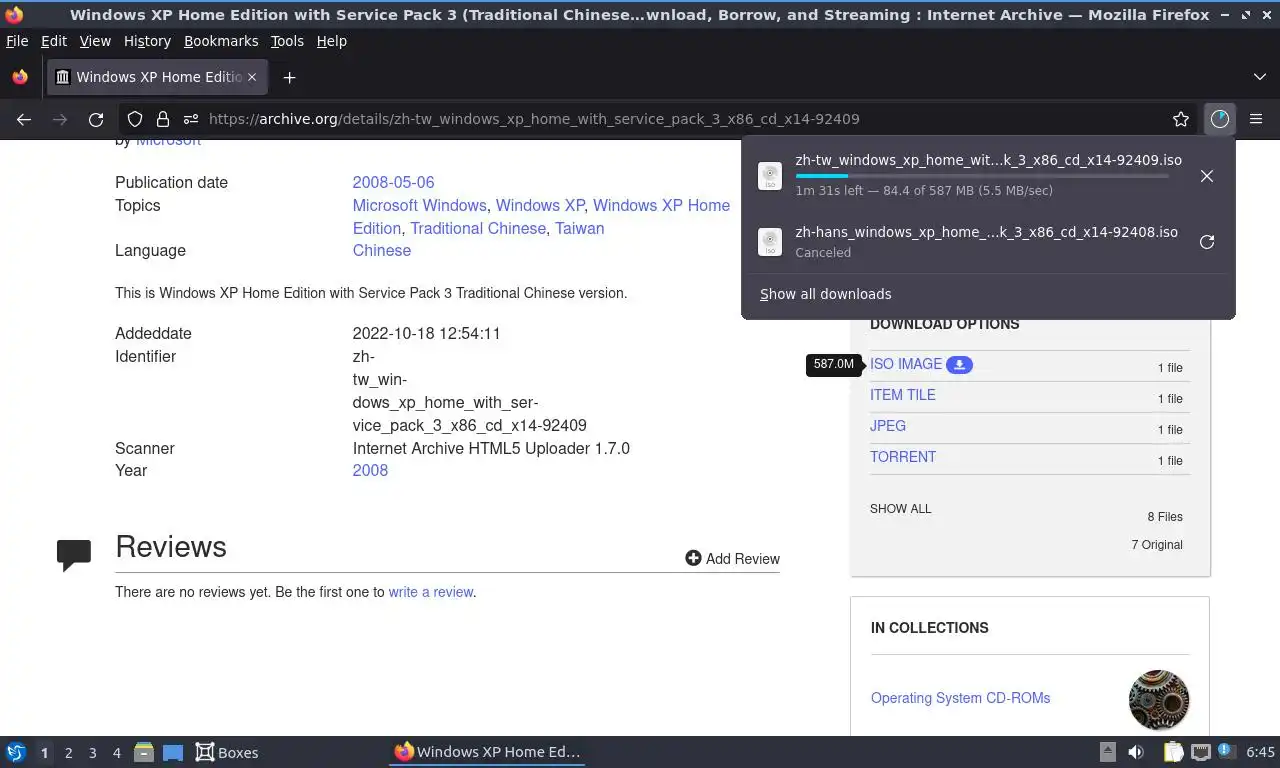
Task: Open the Help menu
Action: 331,41
